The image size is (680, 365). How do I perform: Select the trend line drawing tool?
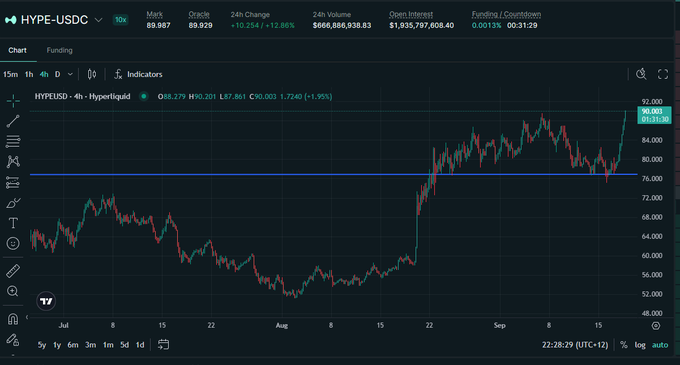tap(13, 121)
